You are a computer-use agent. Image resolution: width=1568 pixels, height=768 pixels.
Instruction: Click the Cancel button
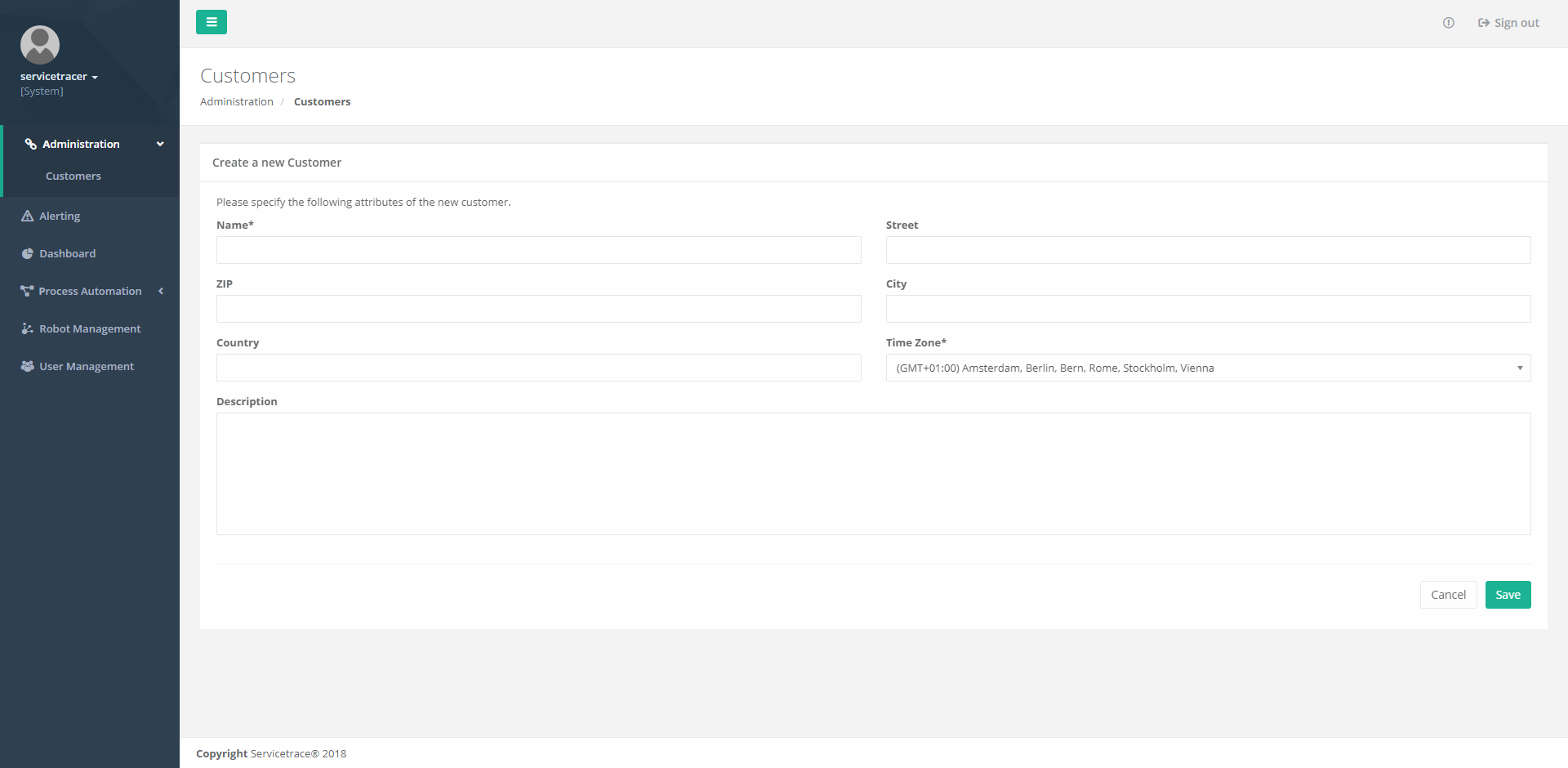[x=1449, y=595]
